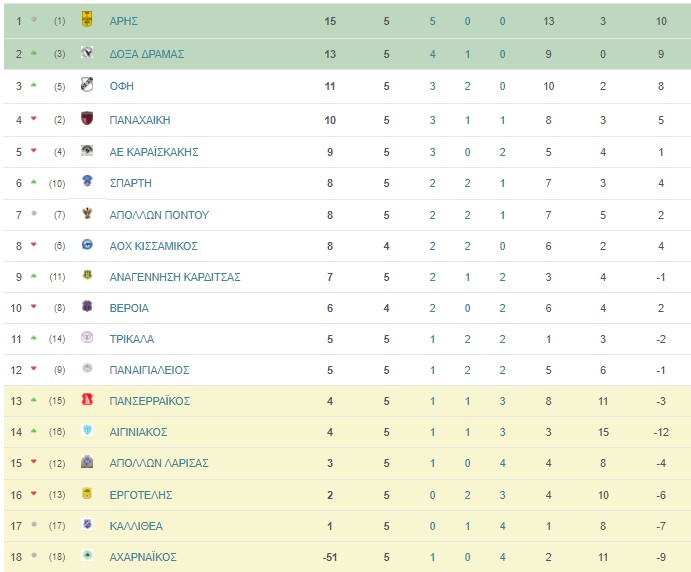Open the ΑΠΟΛΛΩΝ ΛΑΡΙΣΑΣ team page
Image resolution: width=691 pixels, height=572 pixels.
(x=159, y=463)
